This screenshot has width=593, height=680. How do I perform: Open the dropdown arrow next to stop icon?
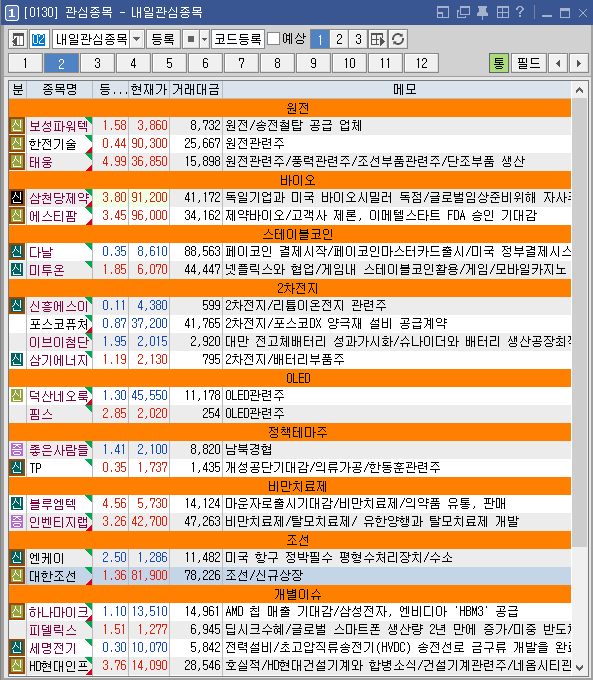click(204, 39)
